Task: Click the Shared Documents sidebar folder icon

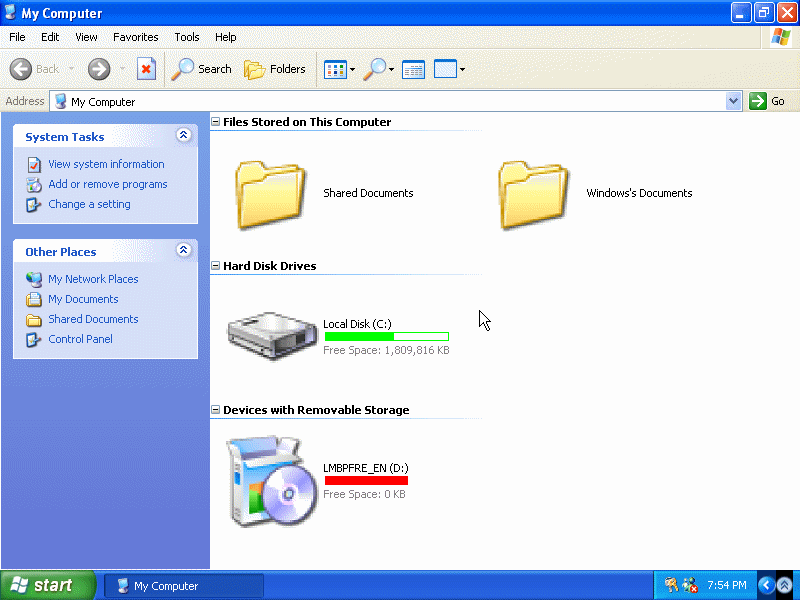Action: [x=34, y=320]
